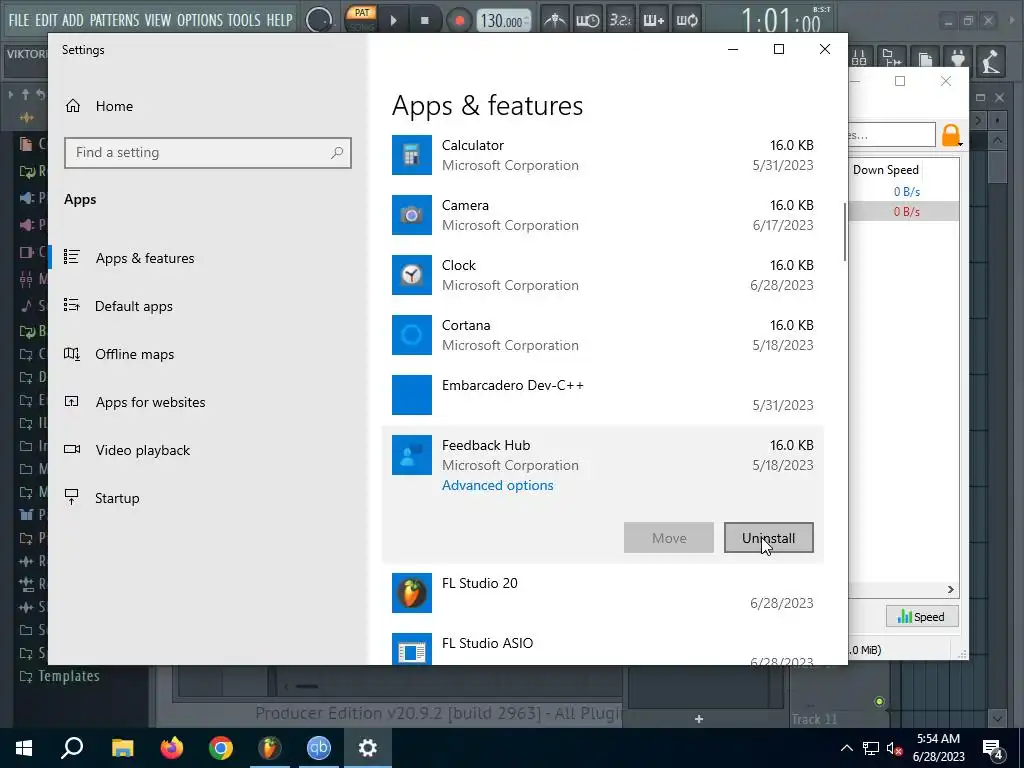This screenshot has width=1024, height=768.
Task: Click the playlist scroll up arrow
Action: tap(997, 140)
